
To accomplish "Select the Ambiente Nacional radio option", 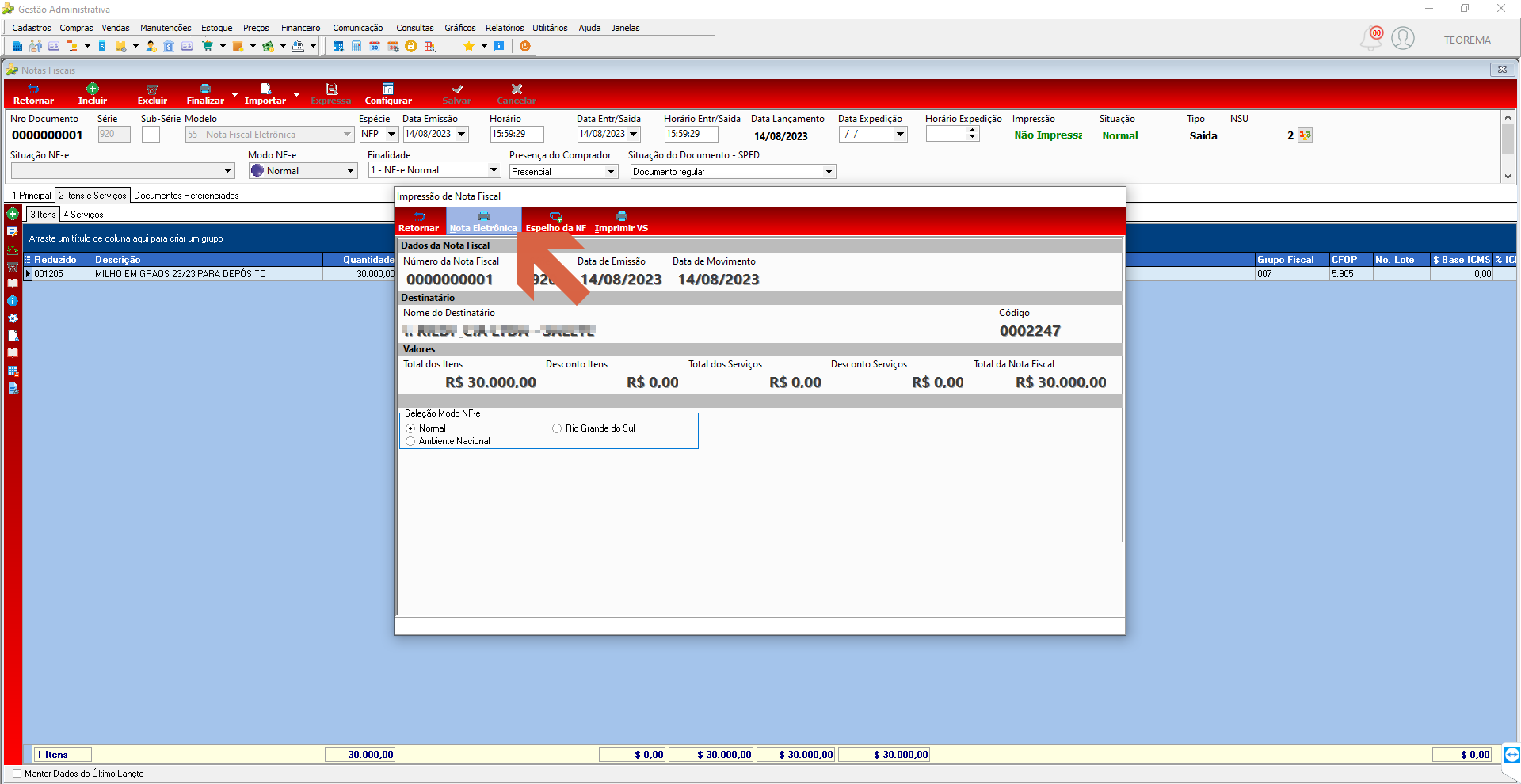I will (x=410, y=441).
